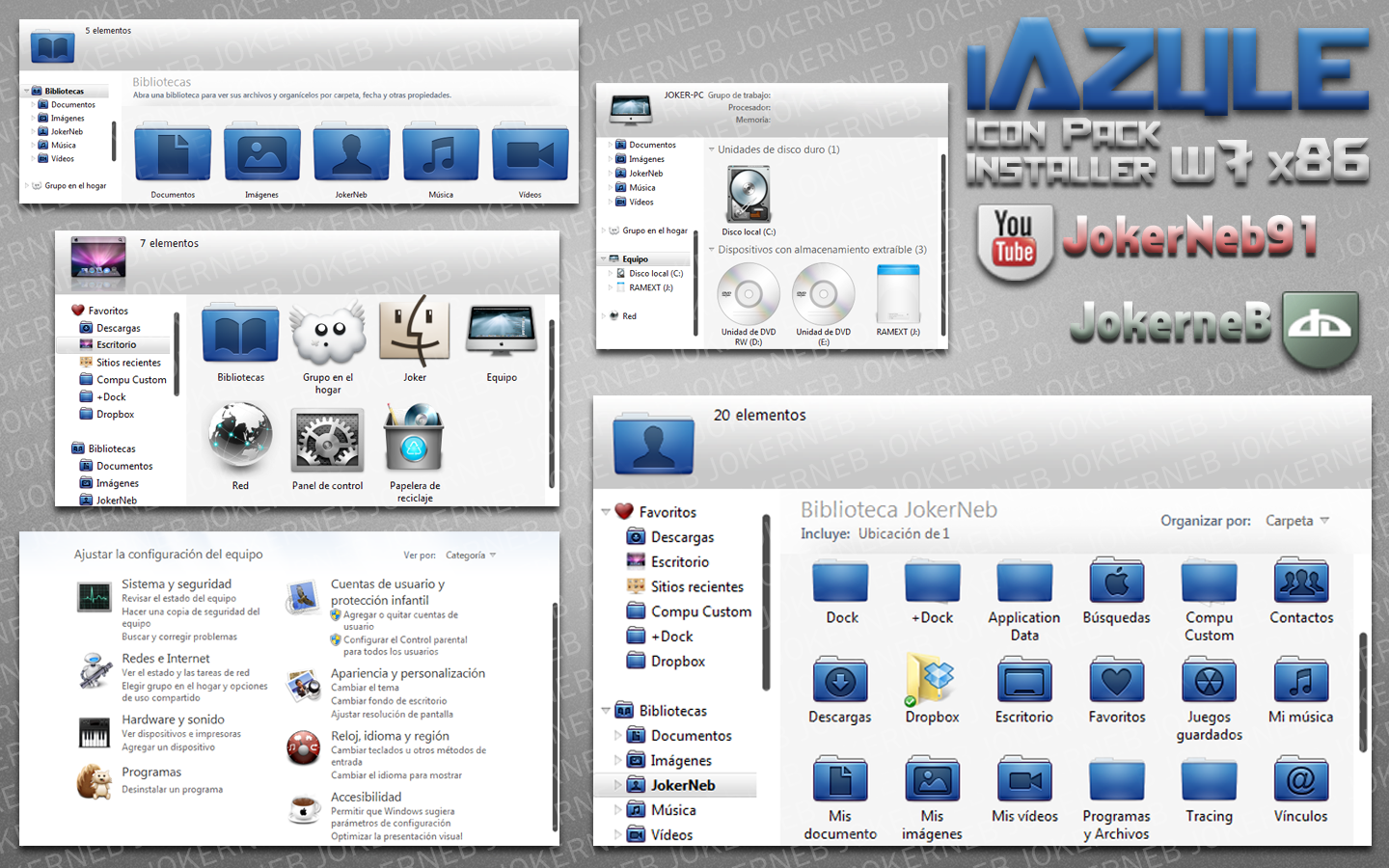Click Programas squirrel icon in control panel
The height and width of the screenshot is (868, 1389).
[x=95, y=781]
